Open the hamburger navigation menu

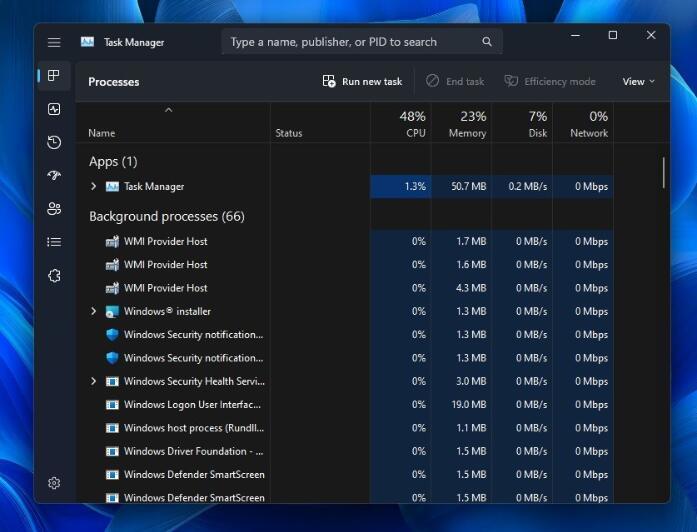pos(54,42)
